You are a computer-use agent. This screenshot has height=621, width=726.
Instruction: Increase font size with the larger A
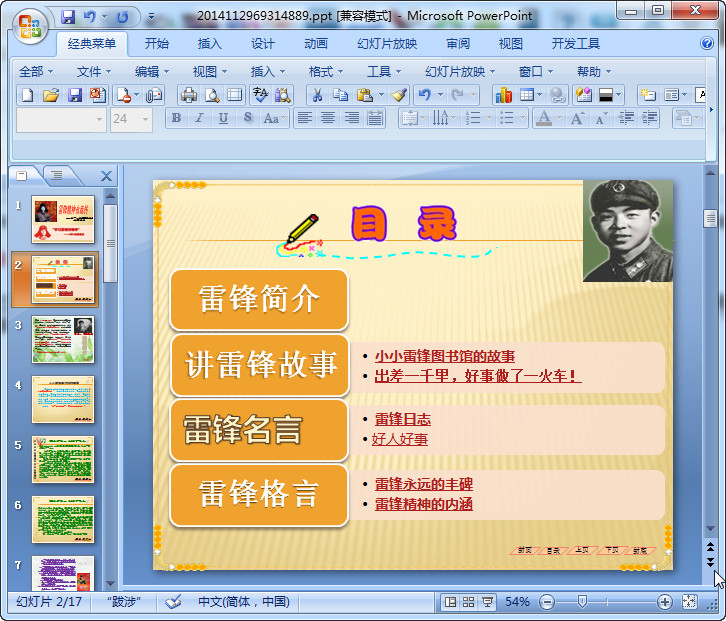(577, 119)
